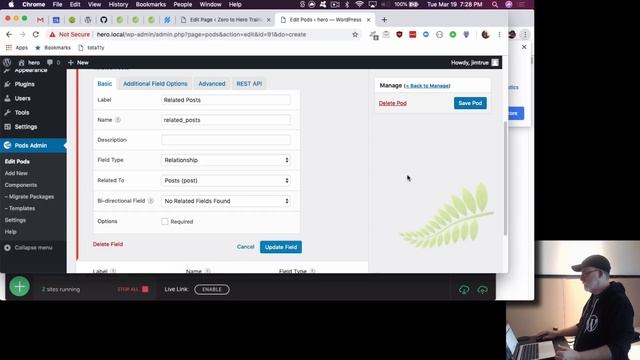Click the user avatar next to Howdy
This screenshot has width=640, height=360.
point(495,62)
